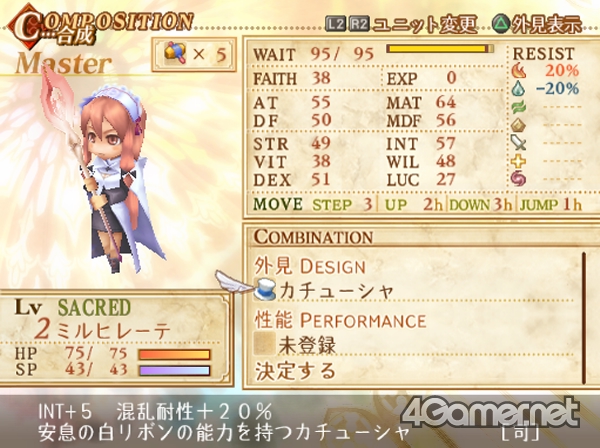Click the sword resistance icon
The height and width of the screenshot is (448, 600).
(518, 143)
